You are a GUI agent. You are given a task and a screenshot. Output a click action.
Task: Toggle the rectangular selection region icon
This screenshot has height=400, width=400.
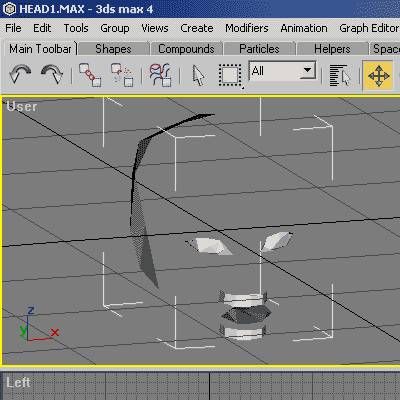[230, 76]
